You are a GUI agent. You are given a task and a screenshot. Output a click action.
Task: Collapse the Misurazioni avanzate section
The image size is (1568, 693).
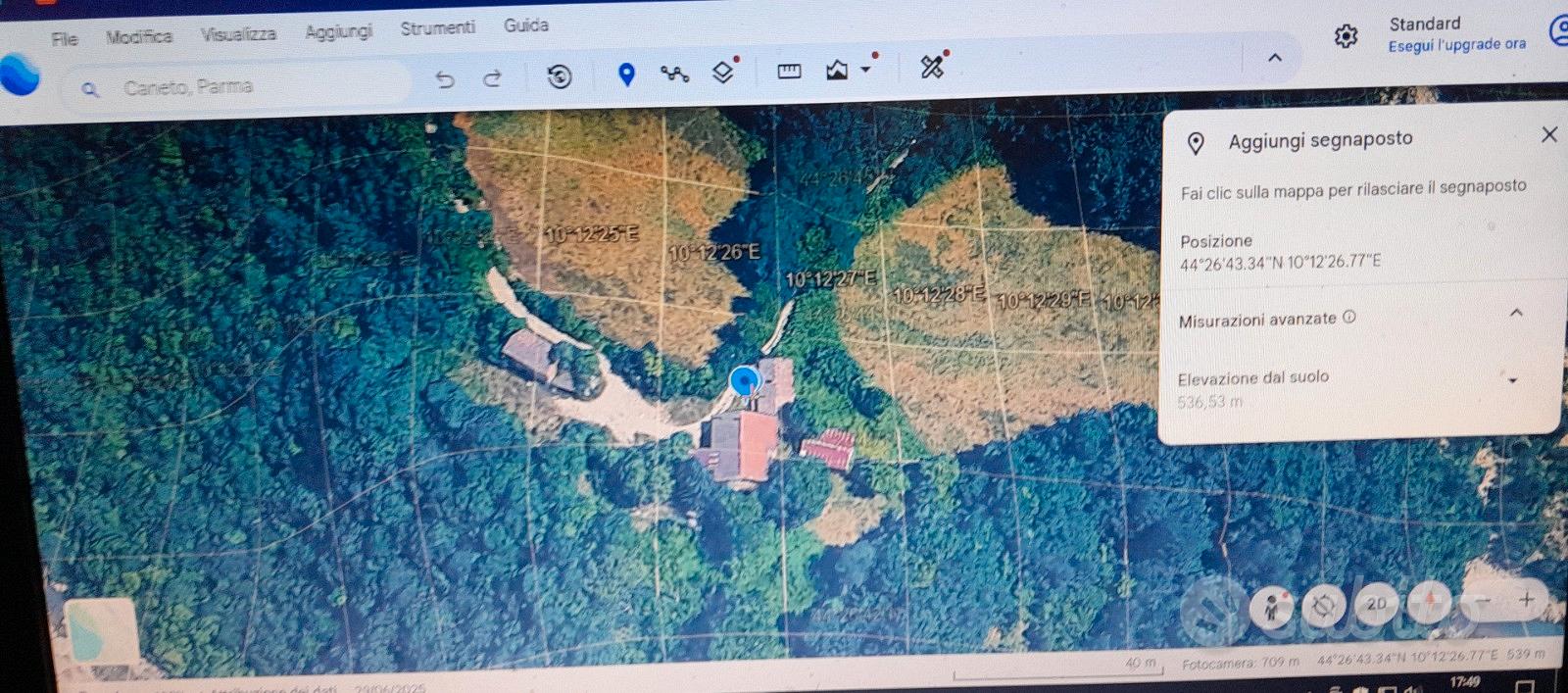pyautogui.click(x=1516, y=313)
